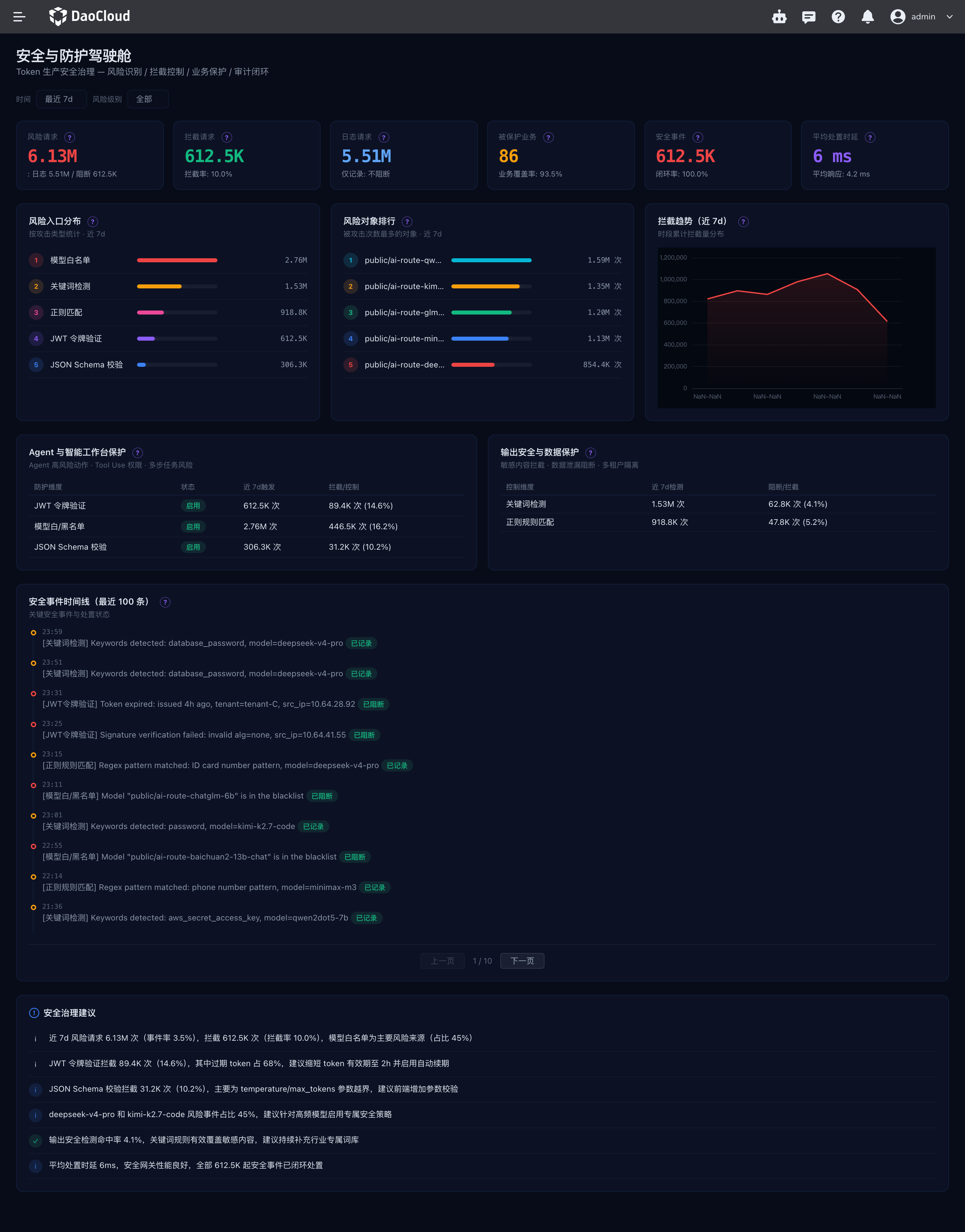Click 启用 status tag for JWT 令牌验证
Viewport: 965px width, 1232px height.
[193, 505]
